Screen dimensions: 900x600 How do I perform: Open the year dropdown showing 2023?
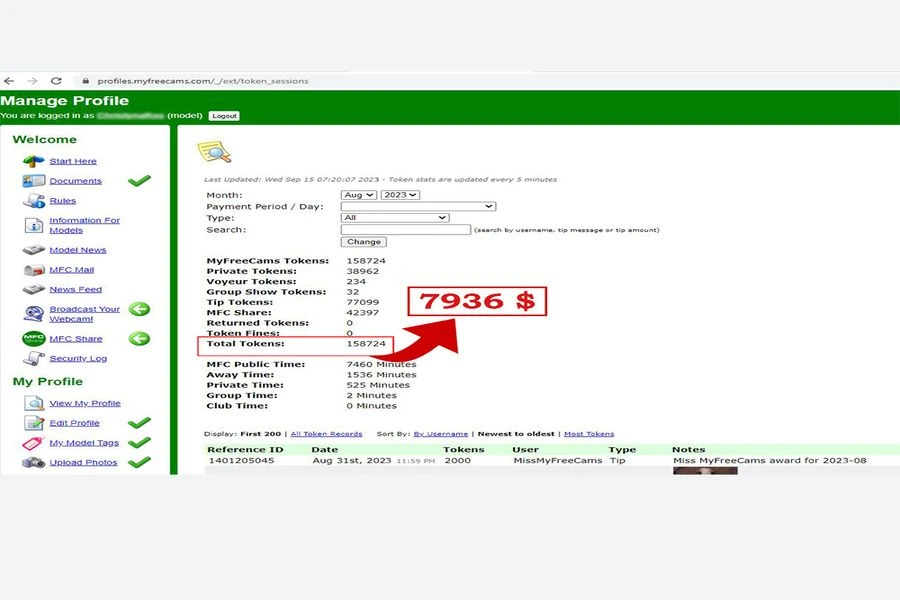[x=400, y=195]
